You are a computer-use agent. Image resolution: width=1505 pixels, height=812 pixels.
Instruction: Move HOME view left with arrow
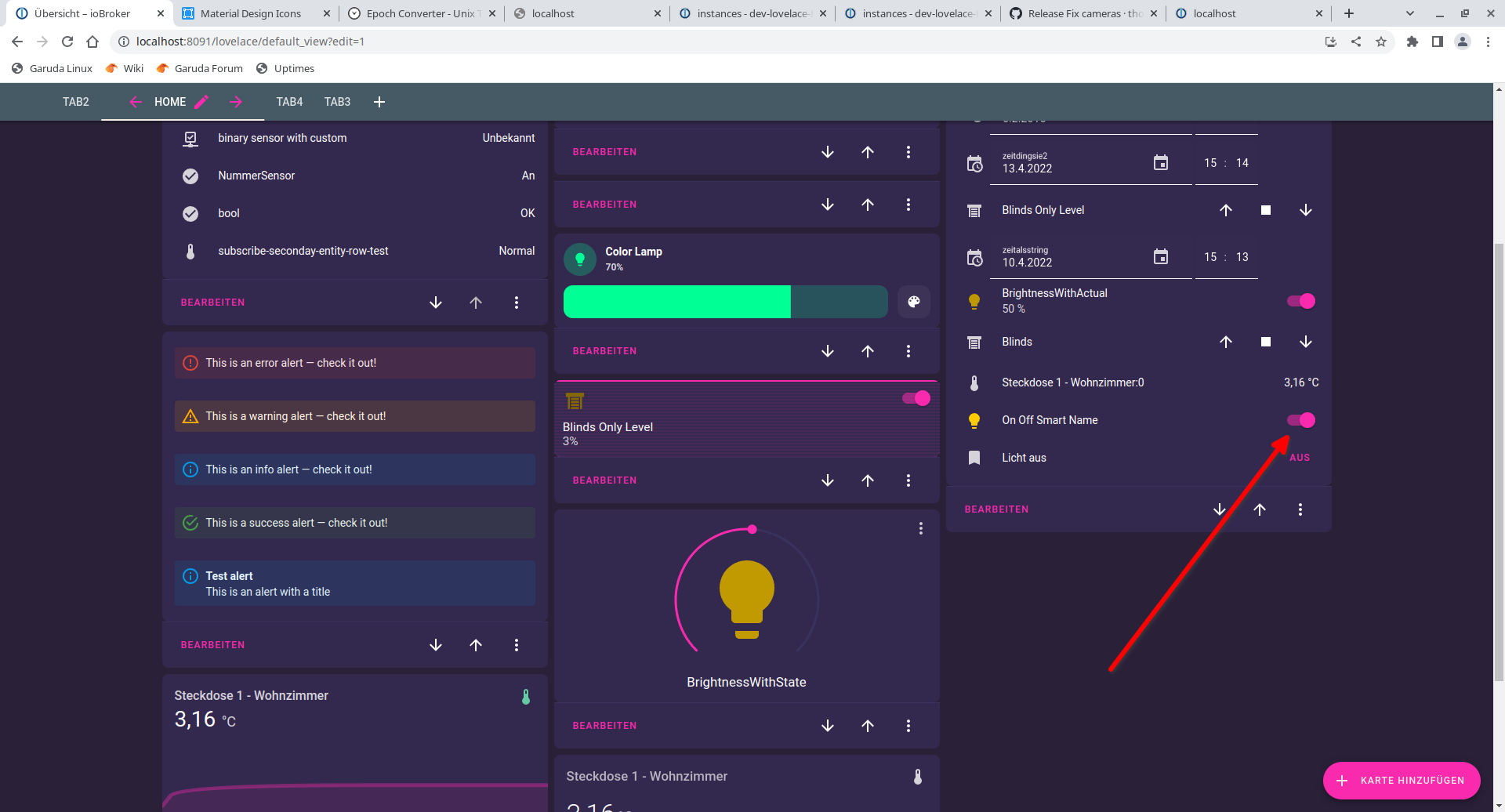coord(136,102)
